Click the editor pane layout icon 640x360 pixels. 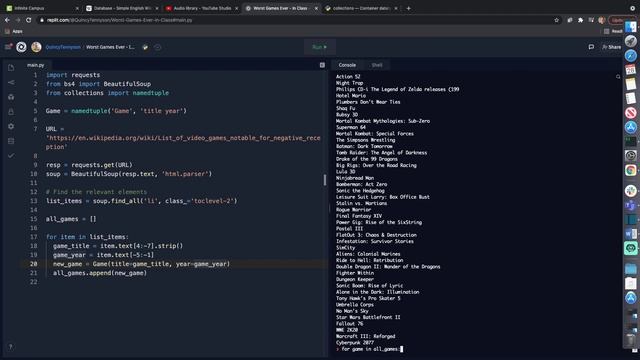322,65
